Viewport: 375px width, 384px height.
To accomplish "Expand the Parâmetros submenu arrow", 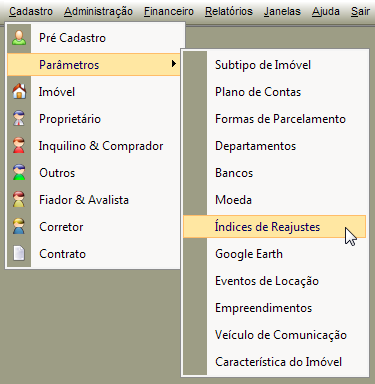I will pos(173,64).
